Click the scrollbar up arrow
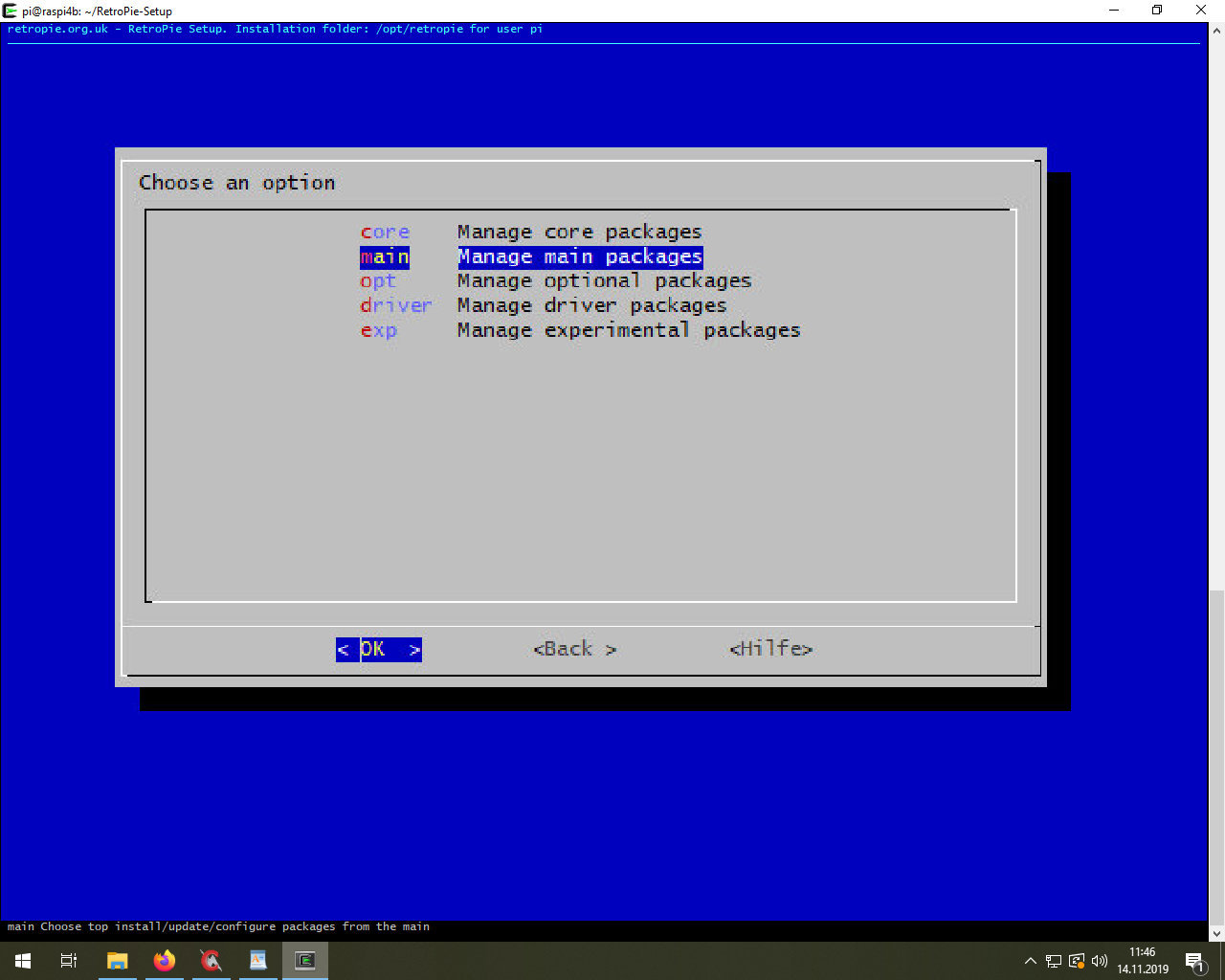This screenshot has height=980, width=1225. [1216, 30]
